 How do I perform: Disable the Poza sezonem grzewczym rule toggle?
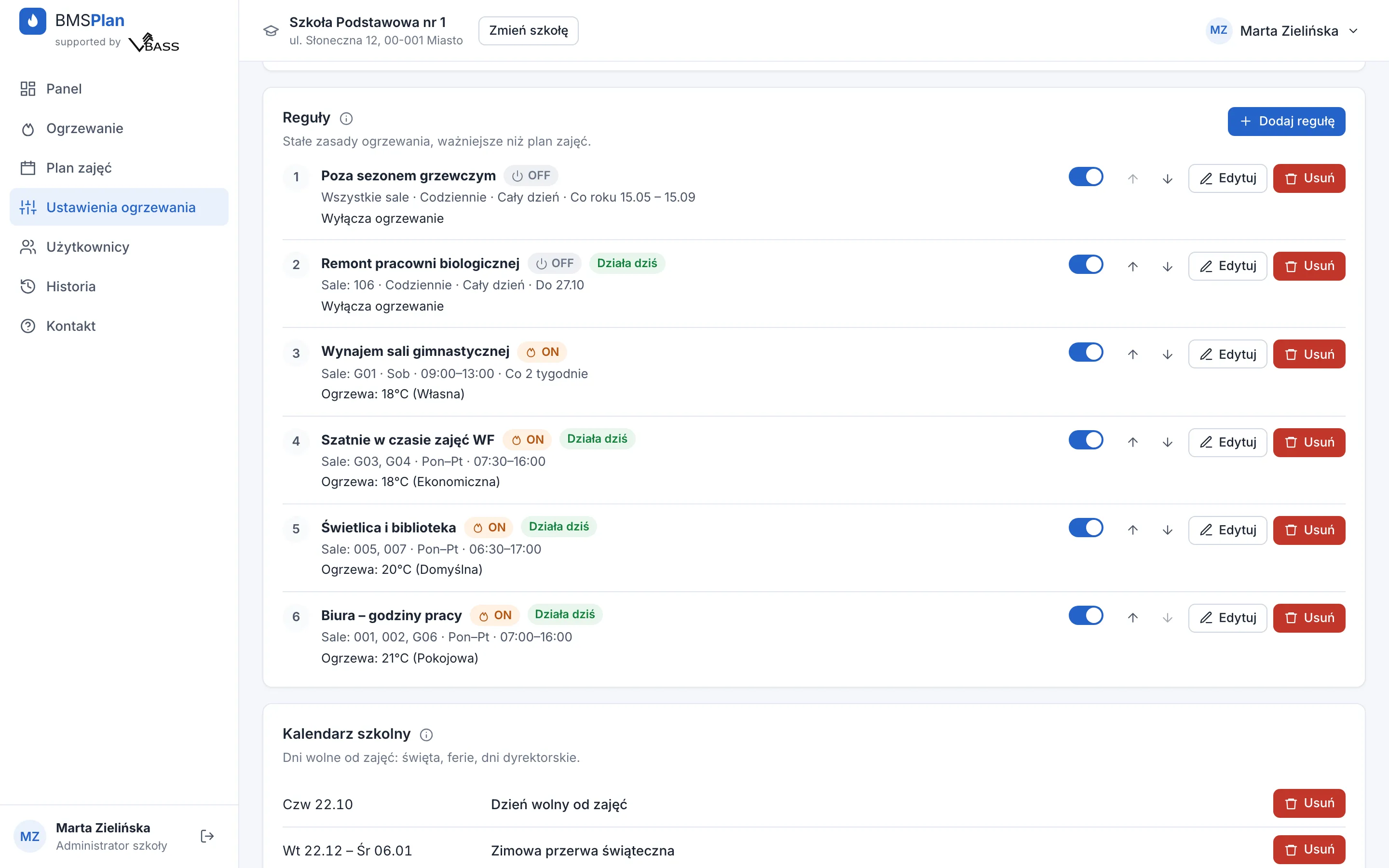point(1086,176)
